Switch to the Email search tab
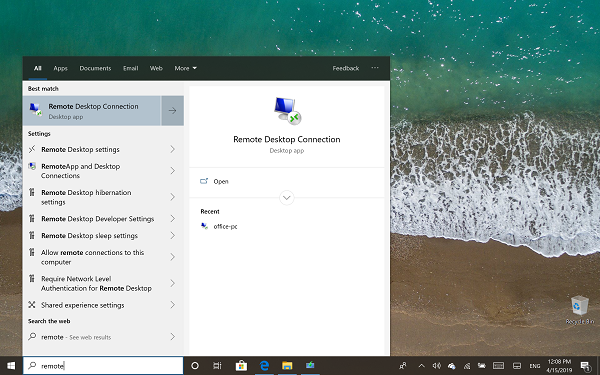Screen dimensions: 600x375 (x=130, y=68)
